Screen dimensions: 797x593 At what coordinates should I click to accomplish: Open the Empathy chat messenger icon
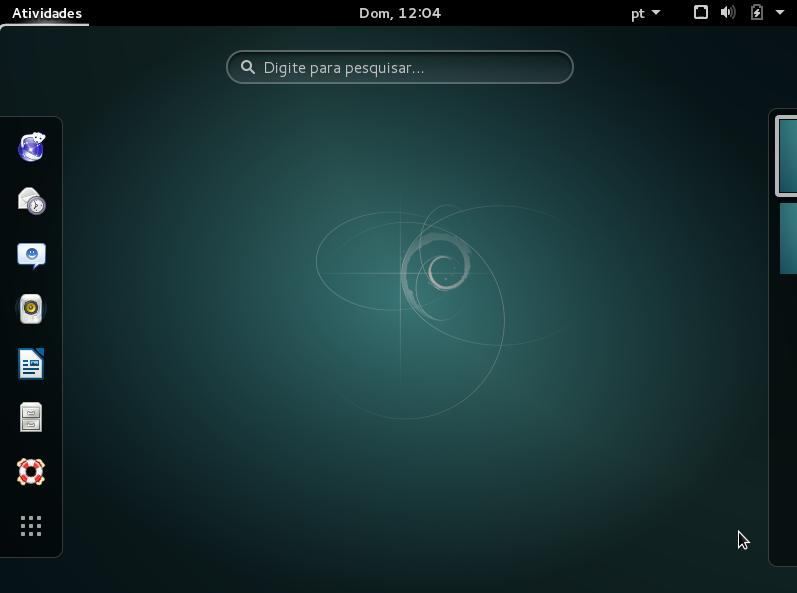coord(32,255)
